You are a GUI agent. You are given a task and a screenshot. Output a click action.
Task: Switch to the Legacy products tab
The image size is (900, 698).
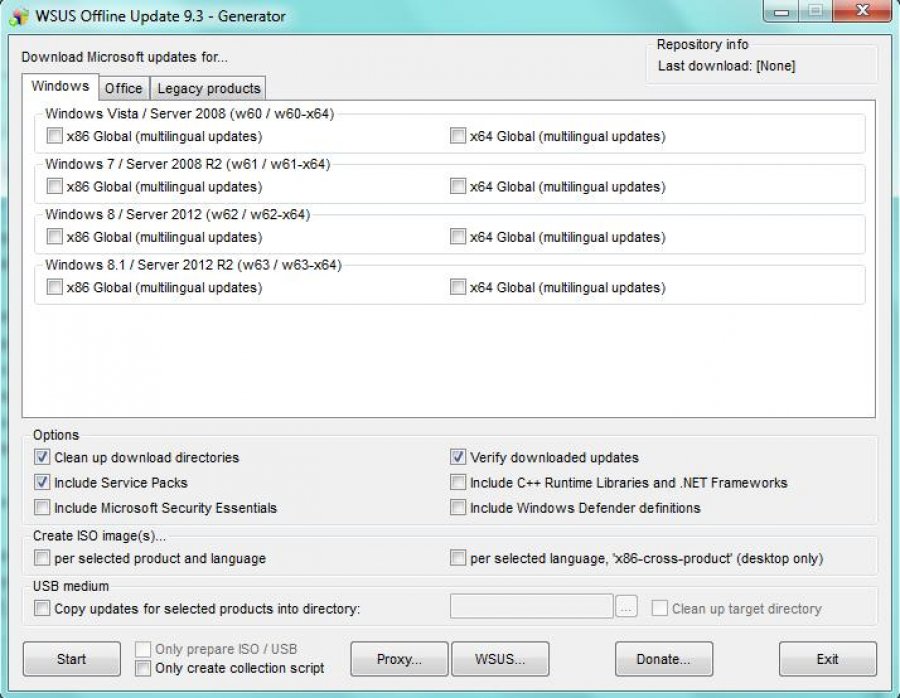[x=208, y=88]
